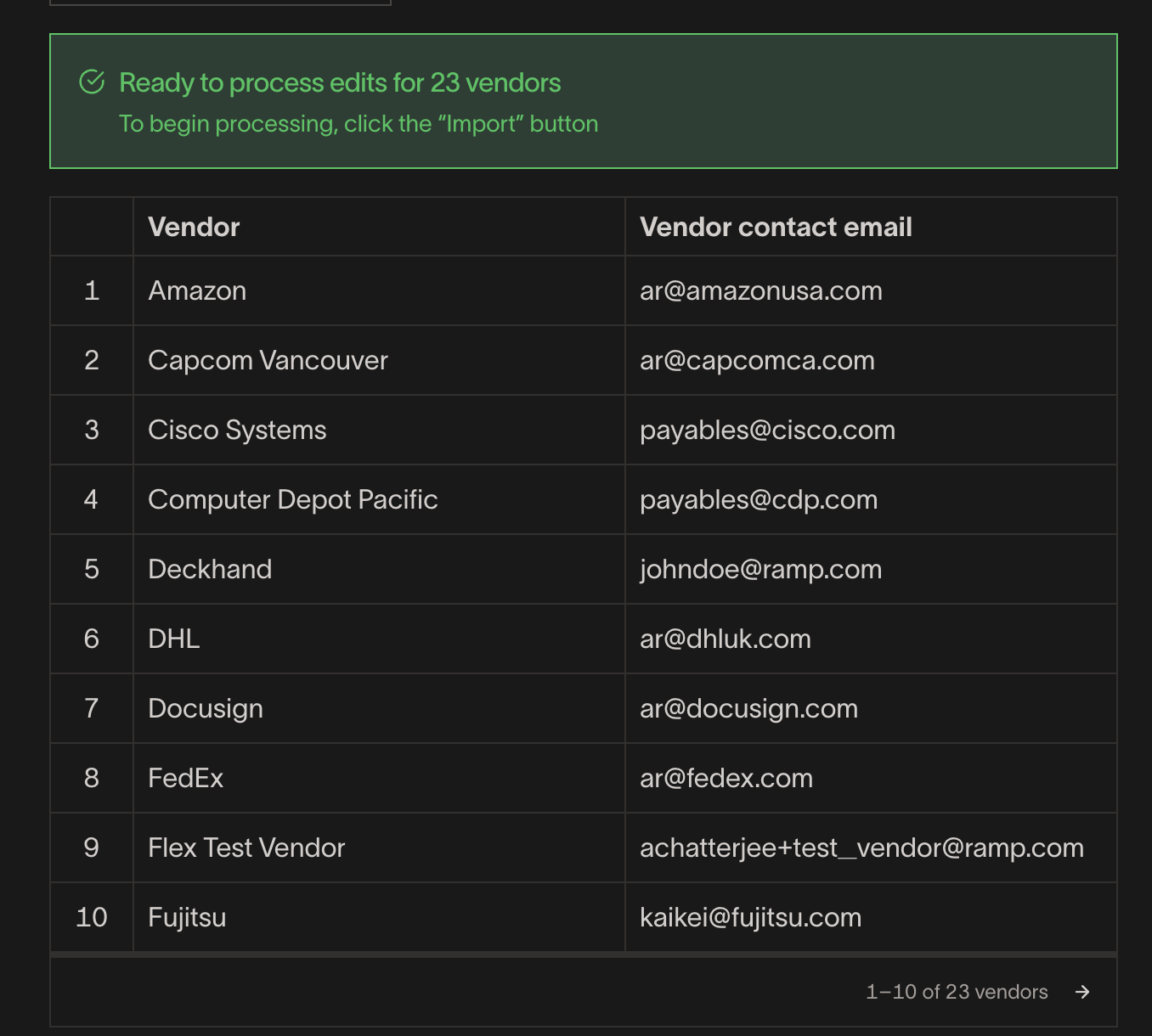Click the "1–10 of 23 vendors" pagination text

[956, 992]
